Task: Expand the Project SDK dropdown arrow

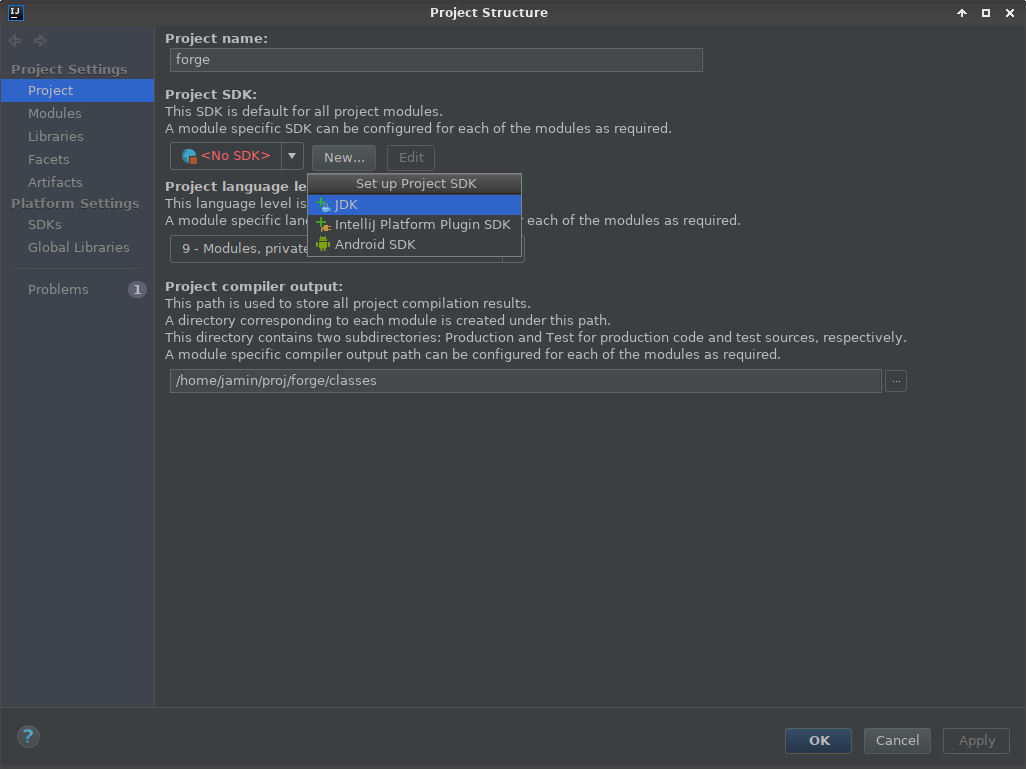Action: tap(292, 156)
